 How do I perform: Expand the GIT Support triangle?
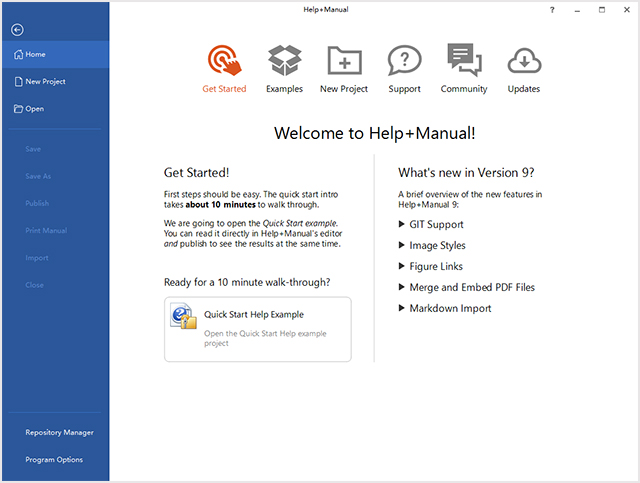point(402,224)
